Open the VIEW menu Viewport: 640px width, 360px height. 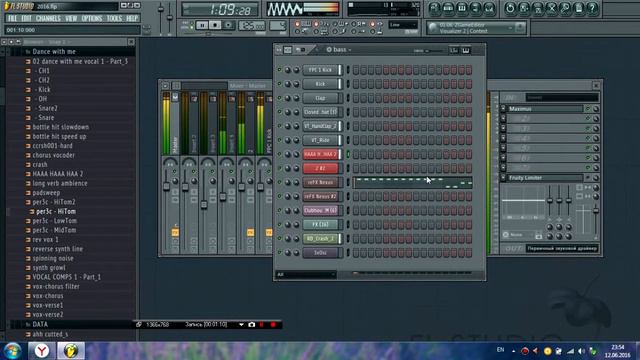coord(71,18)
